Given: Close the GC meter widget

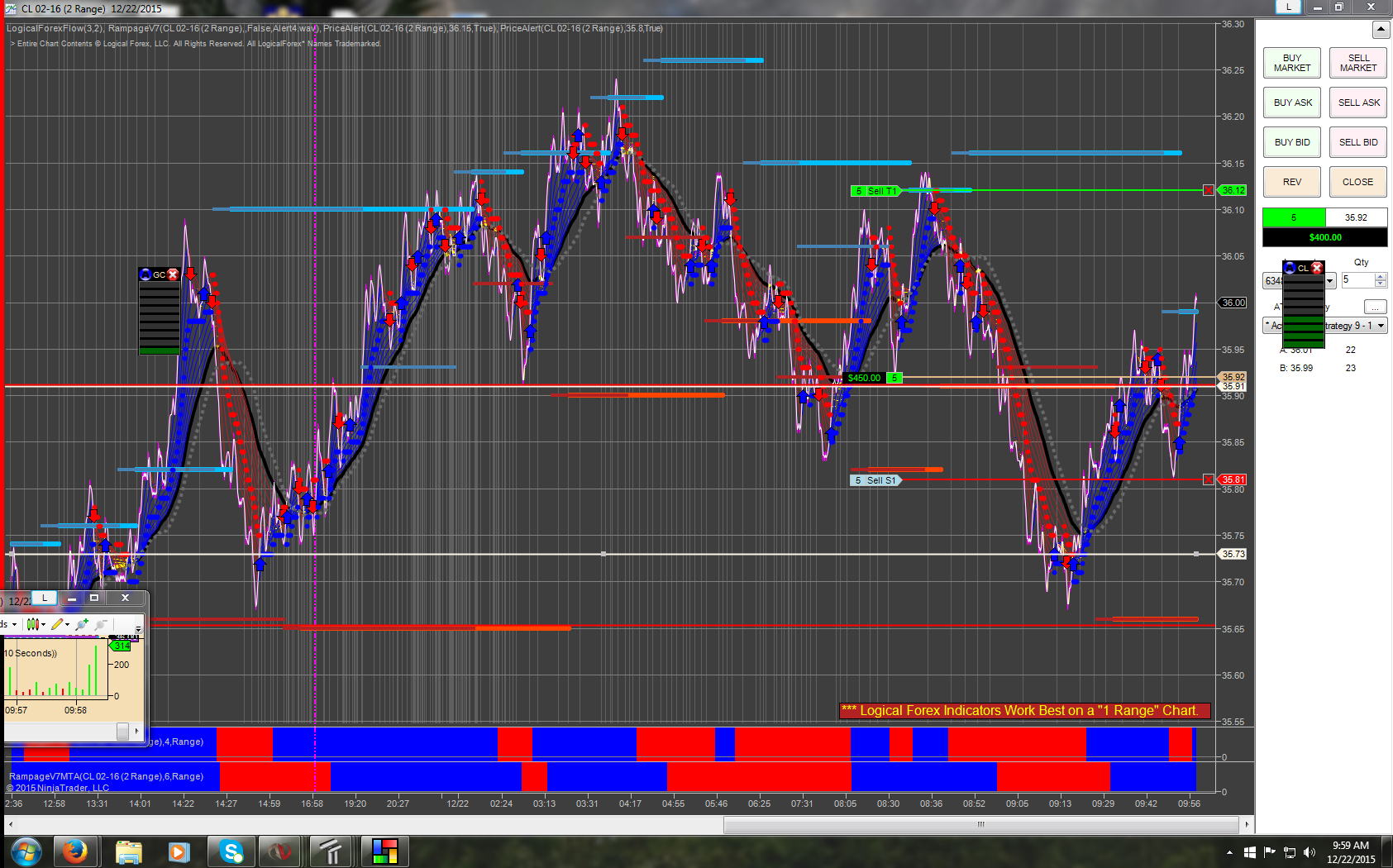Looking at the screenshot, I should click(x=173, y=274).
